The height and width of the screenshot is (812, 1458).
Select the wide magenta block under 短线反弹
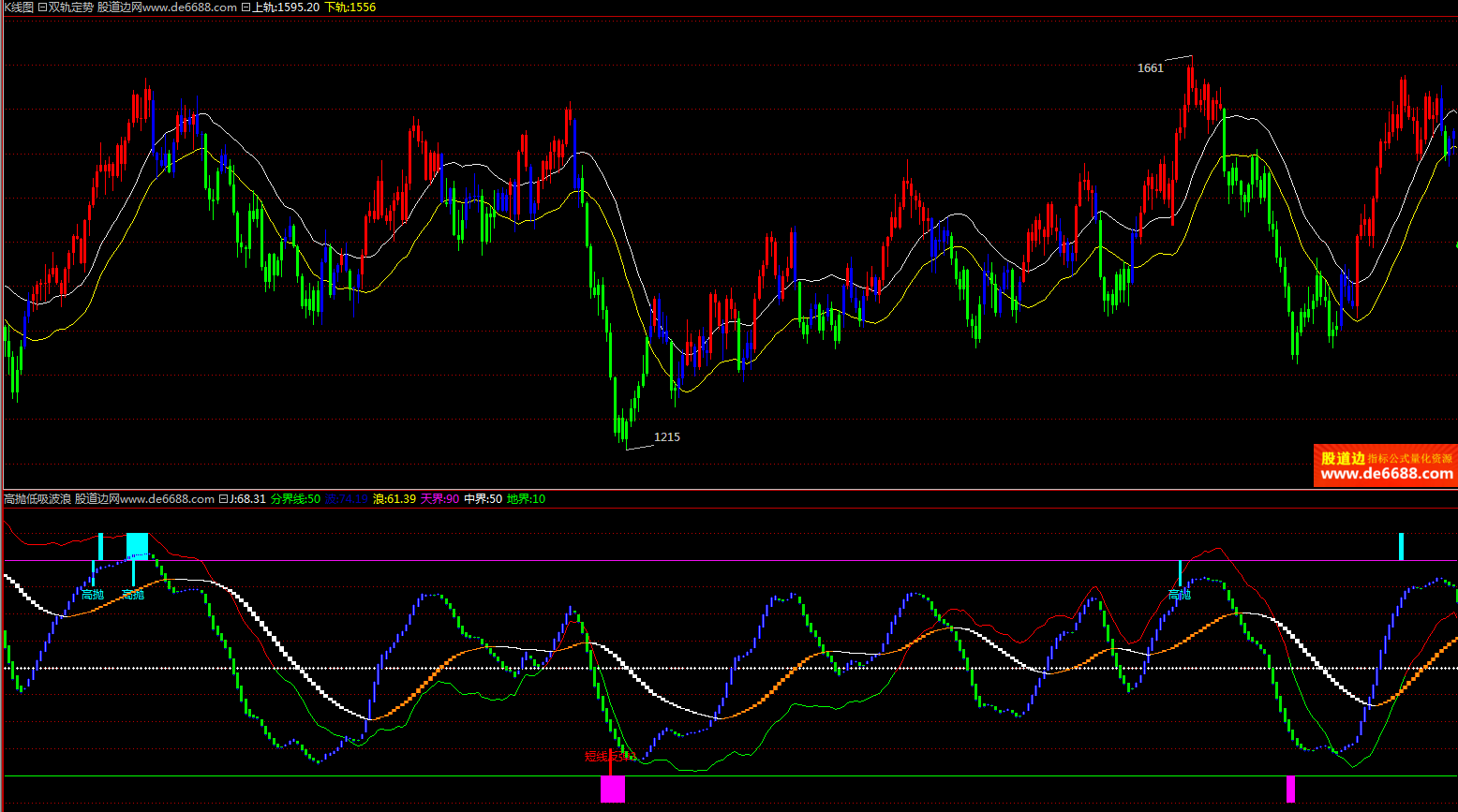pyautogui.click(x=612, y=790)
